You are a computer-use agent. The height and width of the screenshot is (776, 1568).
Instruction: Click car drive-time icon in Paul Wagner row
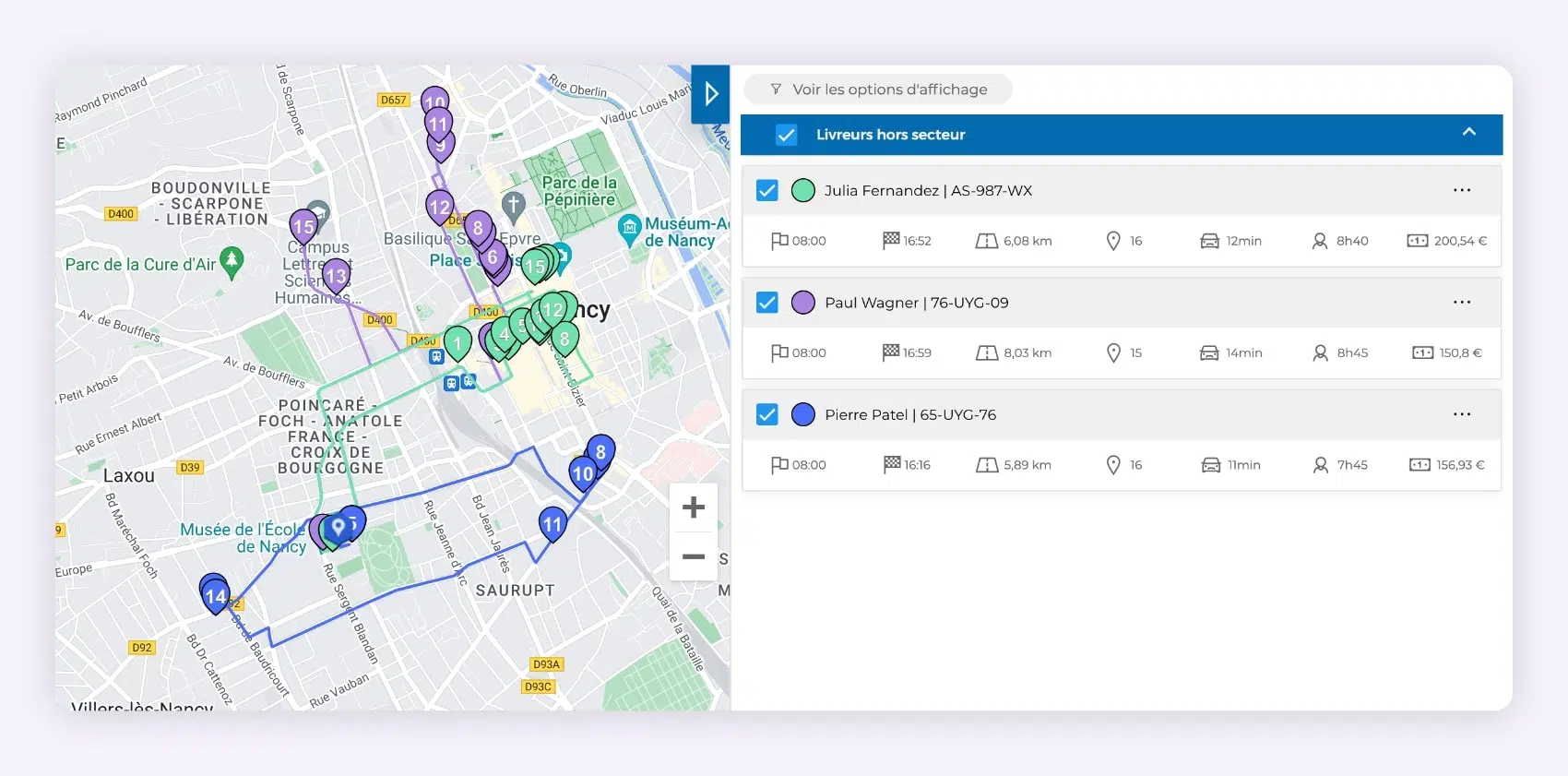pyautogui.click(x=1209, y=352)
